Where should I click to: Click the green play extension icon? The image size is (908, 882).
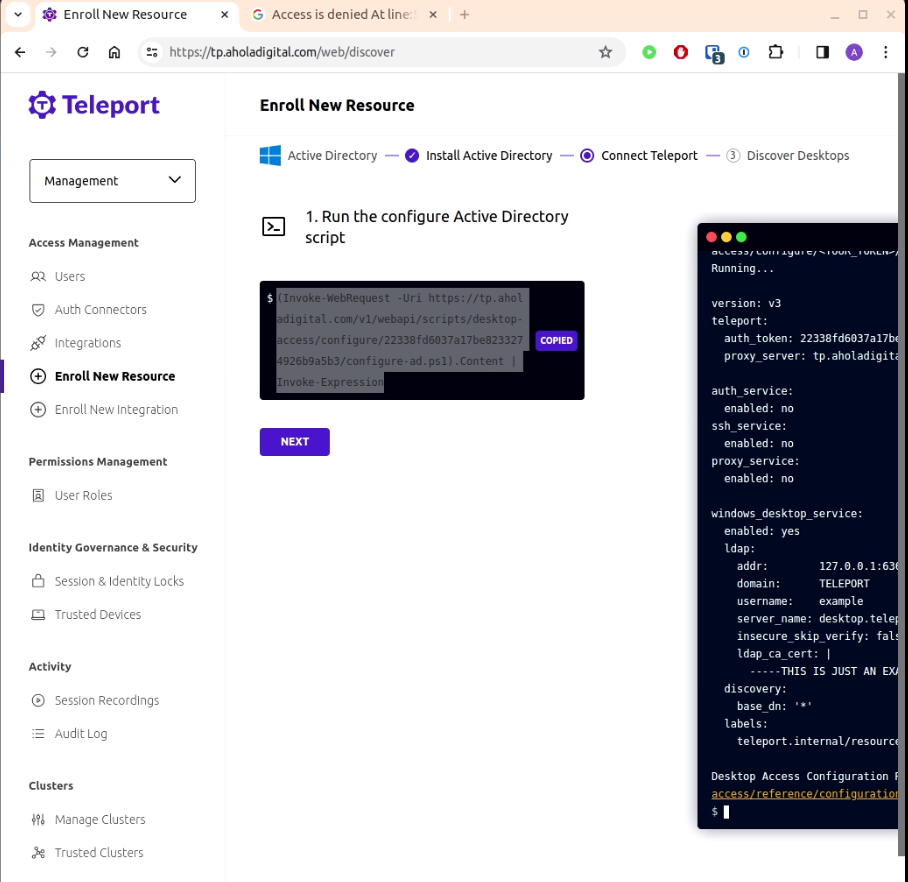[x=649, y=52]
